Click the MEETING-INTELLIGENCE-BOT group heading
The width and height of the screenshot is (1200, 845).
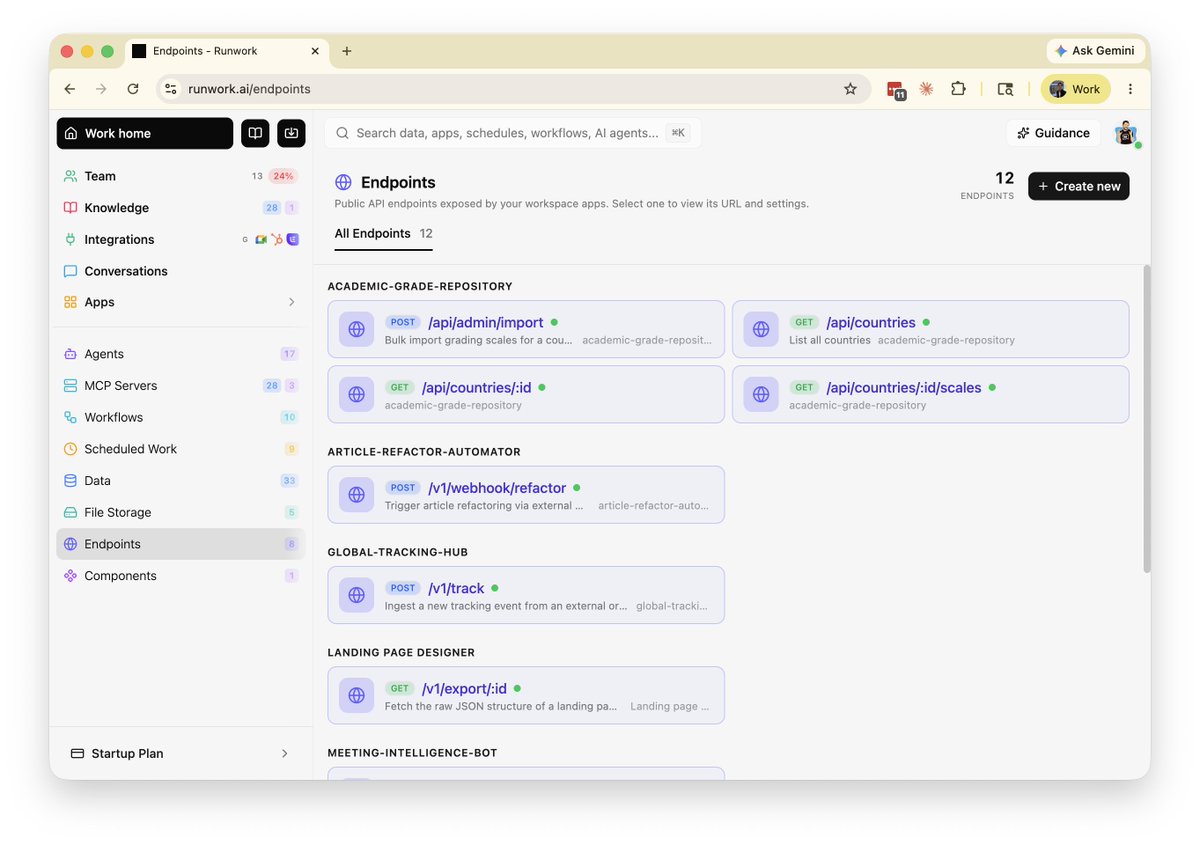tap(412, 753)
